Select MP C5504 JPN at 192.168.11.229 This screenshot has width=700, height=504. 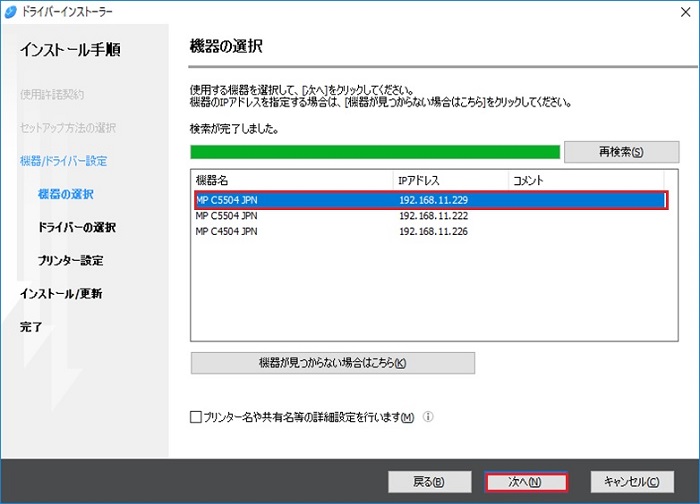431,200
